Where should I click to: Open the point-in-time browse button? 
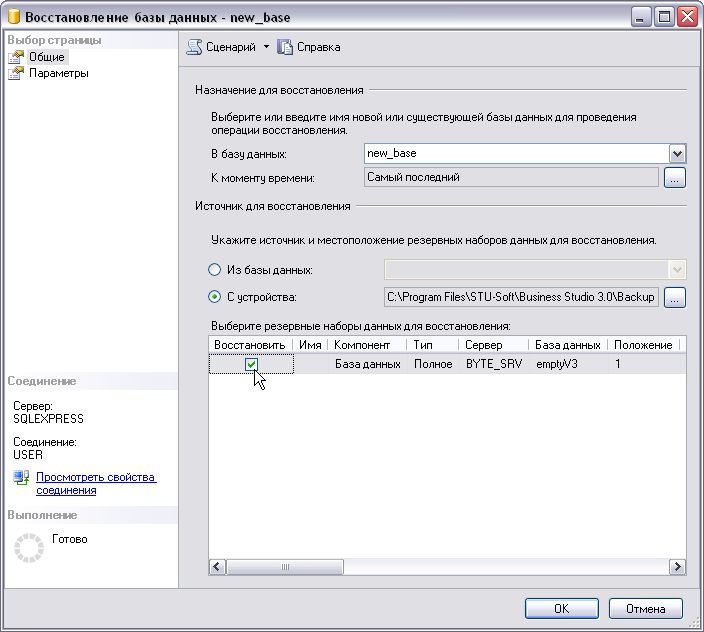coord(675,178)
